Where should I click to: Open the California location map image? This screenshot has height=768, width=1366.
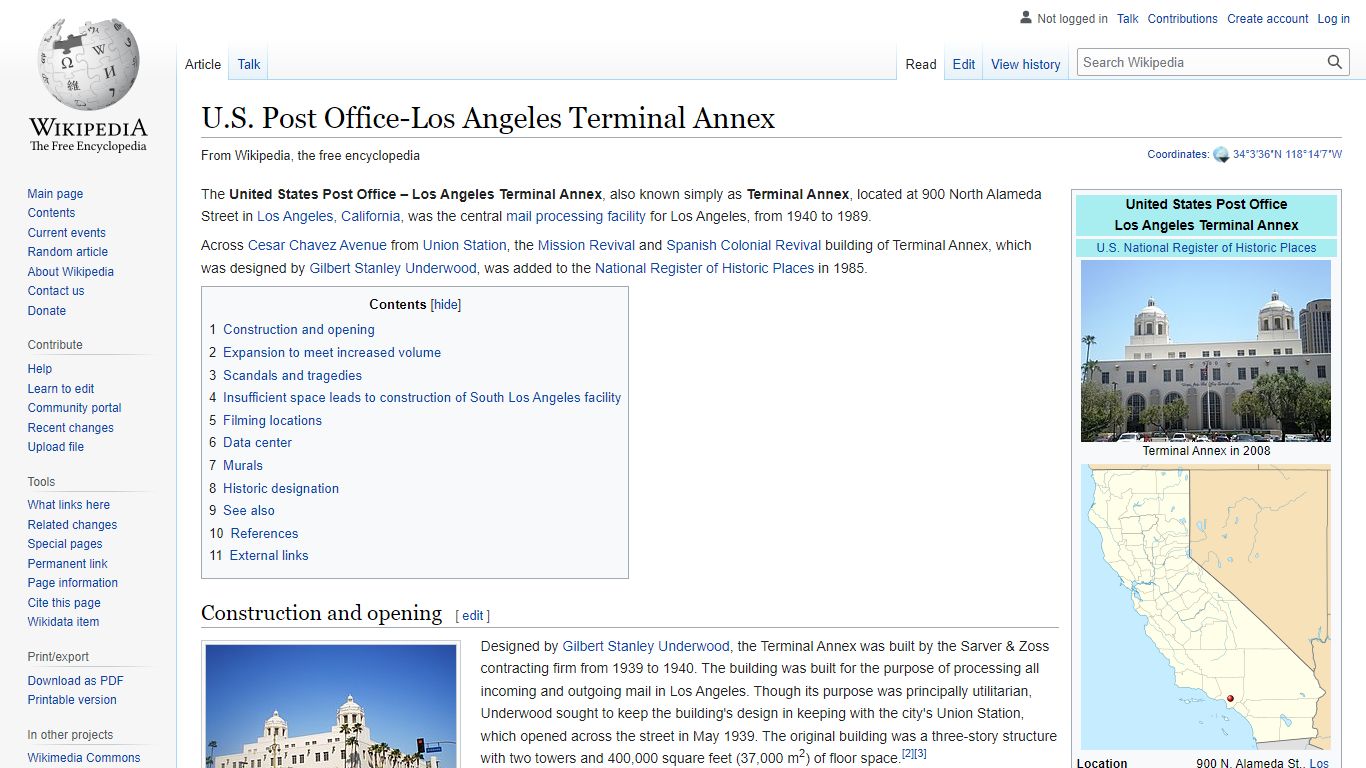tap(1206, 608)
